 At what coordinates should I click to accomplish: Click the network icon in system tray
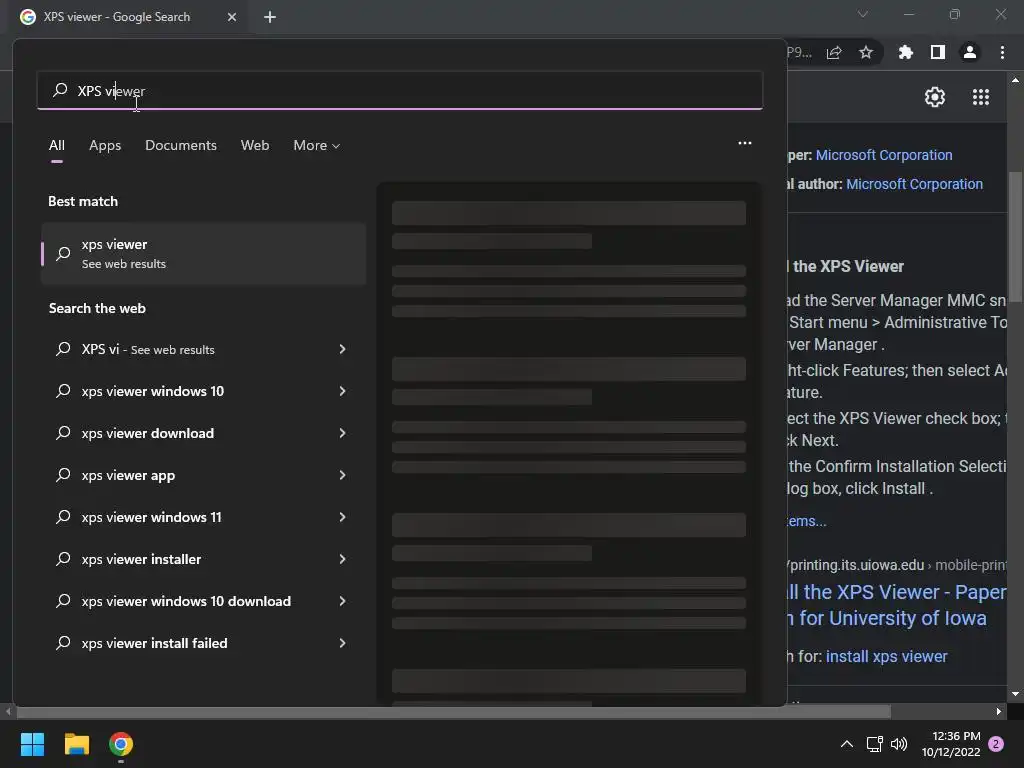[x=874, y=744]
